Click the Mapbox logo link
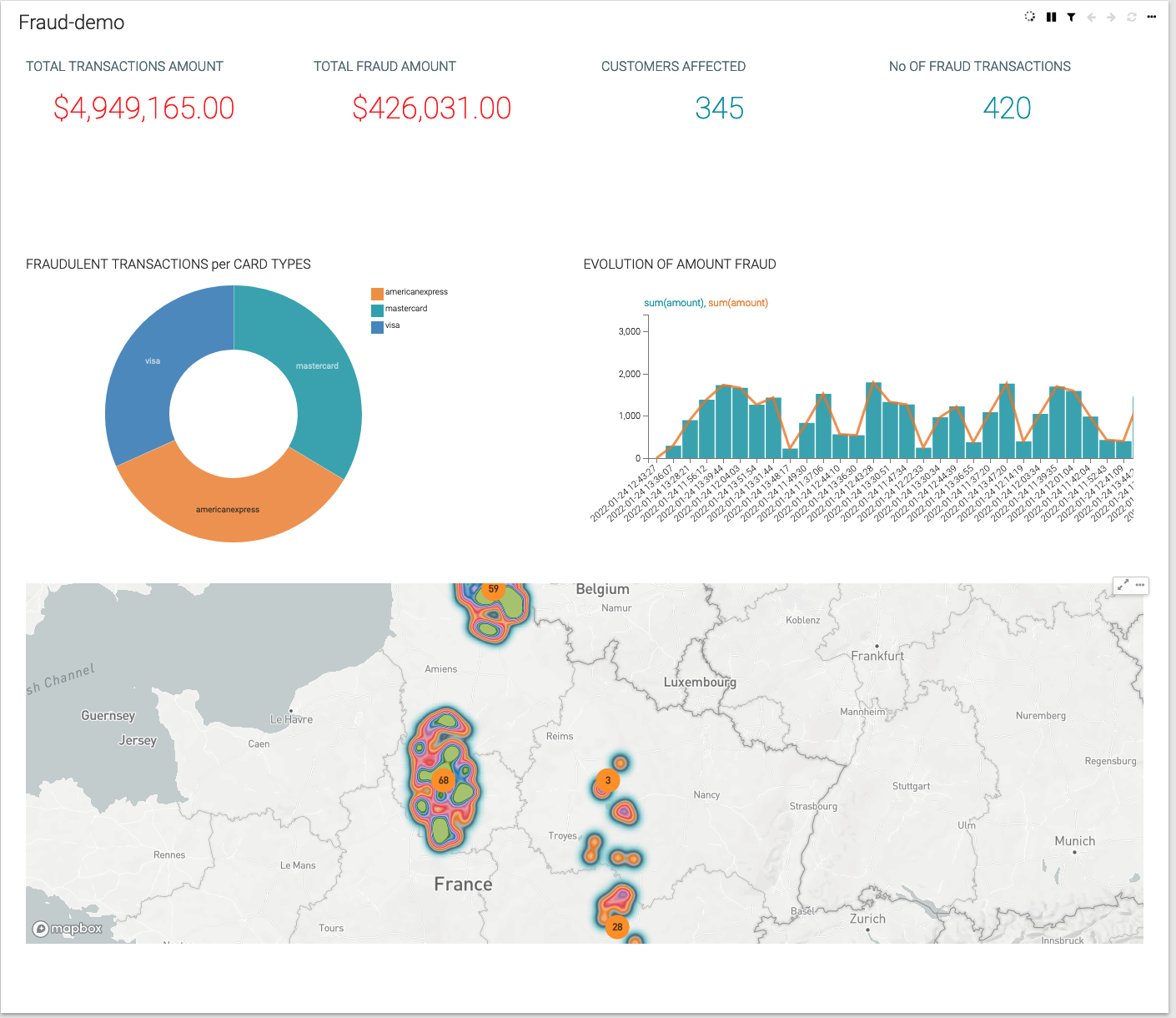The image size is (1176, 1018). click(x=68, y=929)
